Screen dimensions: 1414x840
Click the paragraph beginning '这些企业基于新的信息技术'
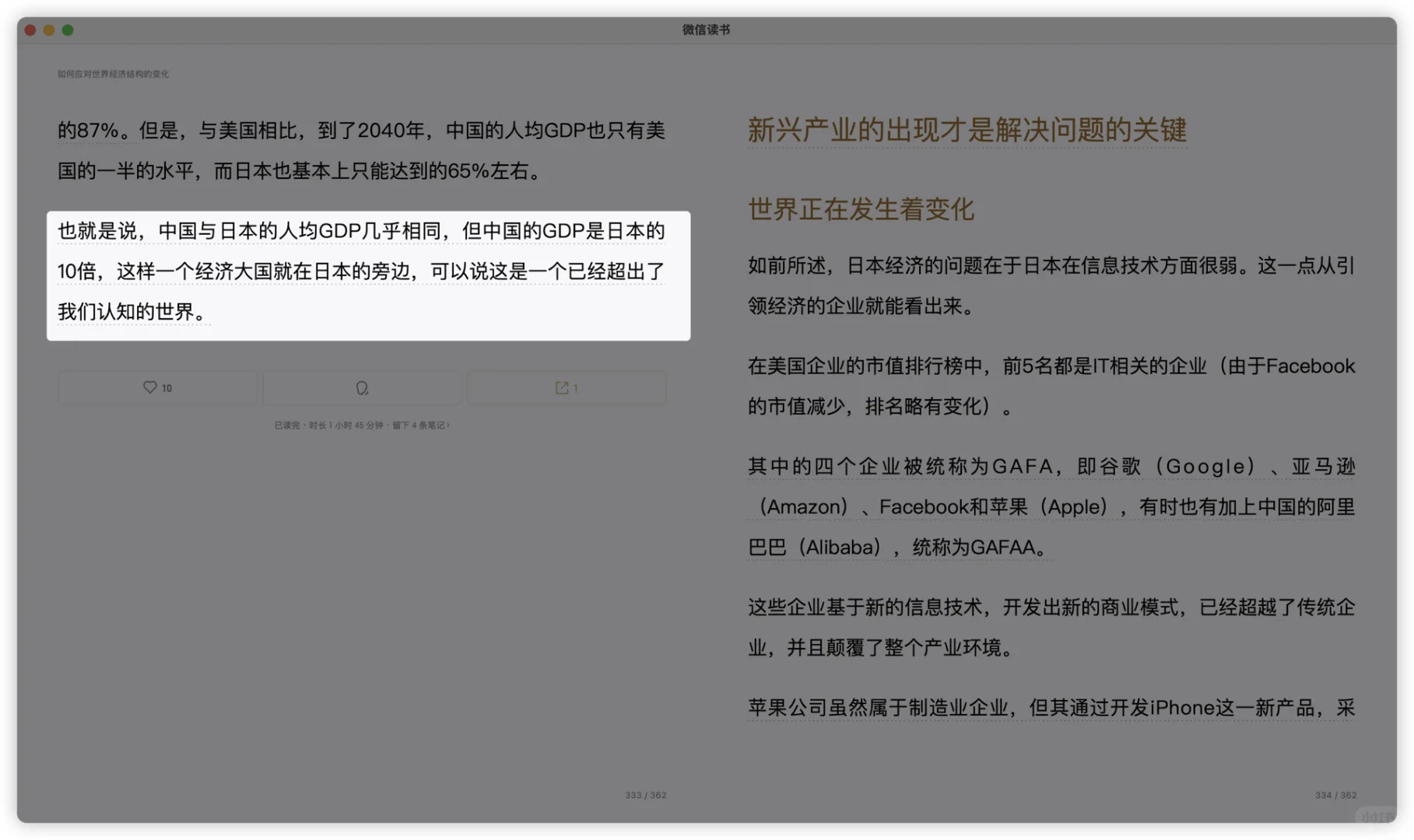coord(1051,627)
